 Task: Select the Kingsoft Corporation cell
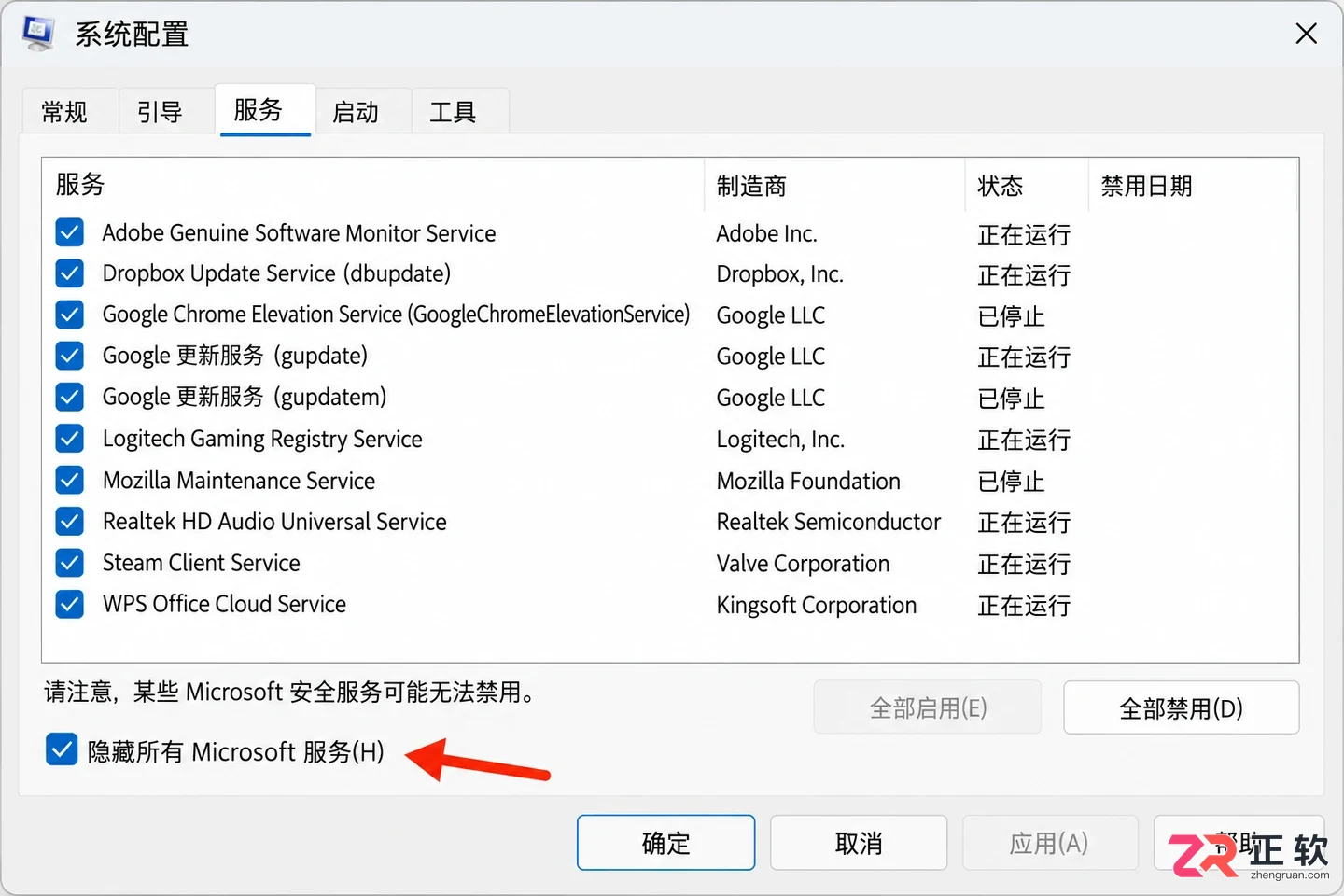click(817, 605)
